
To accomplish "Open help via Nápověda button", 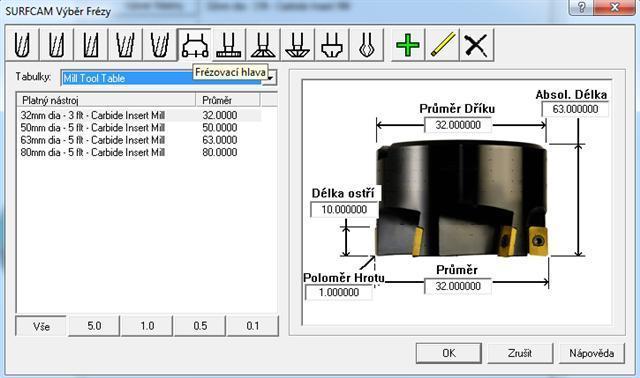I will [591, 353].
